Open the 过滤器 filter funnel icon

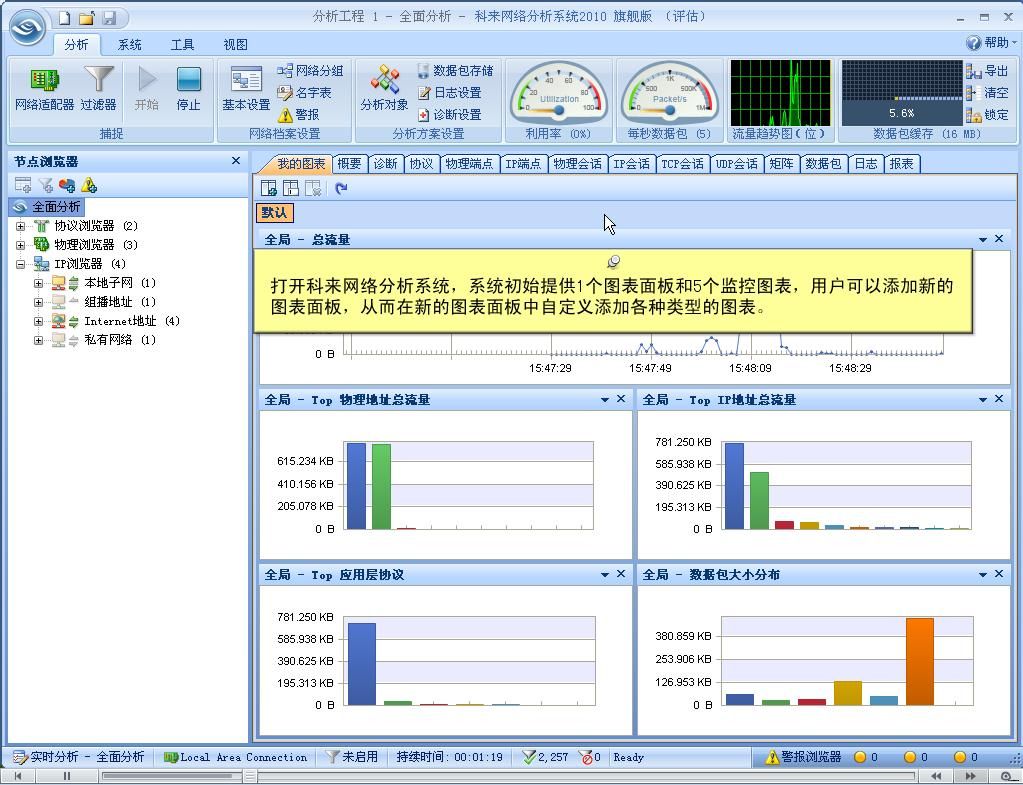coord(98,88)
